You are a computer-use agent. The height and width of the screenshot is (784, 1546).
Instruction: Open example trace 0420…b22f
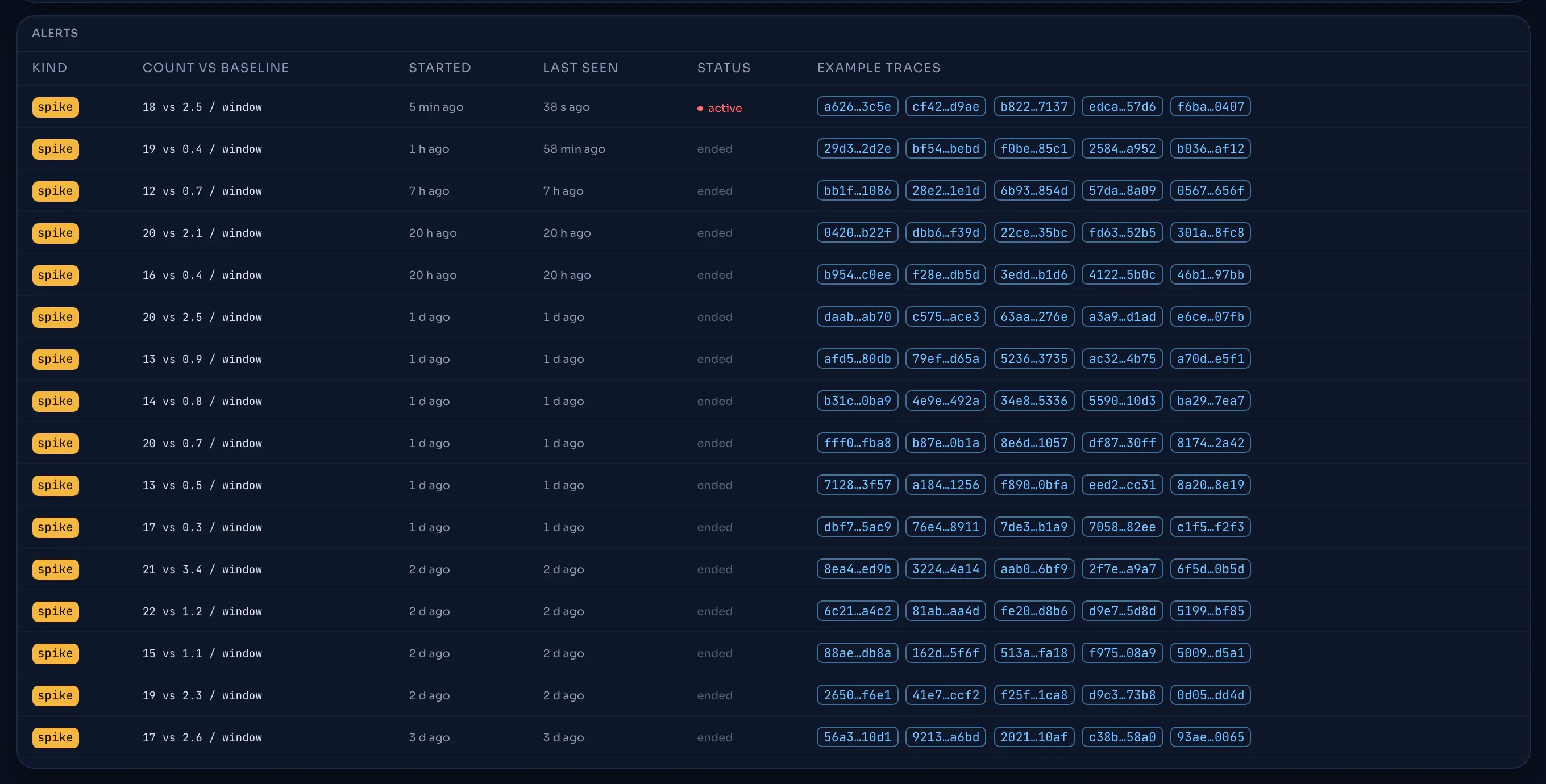coord(857,233)
